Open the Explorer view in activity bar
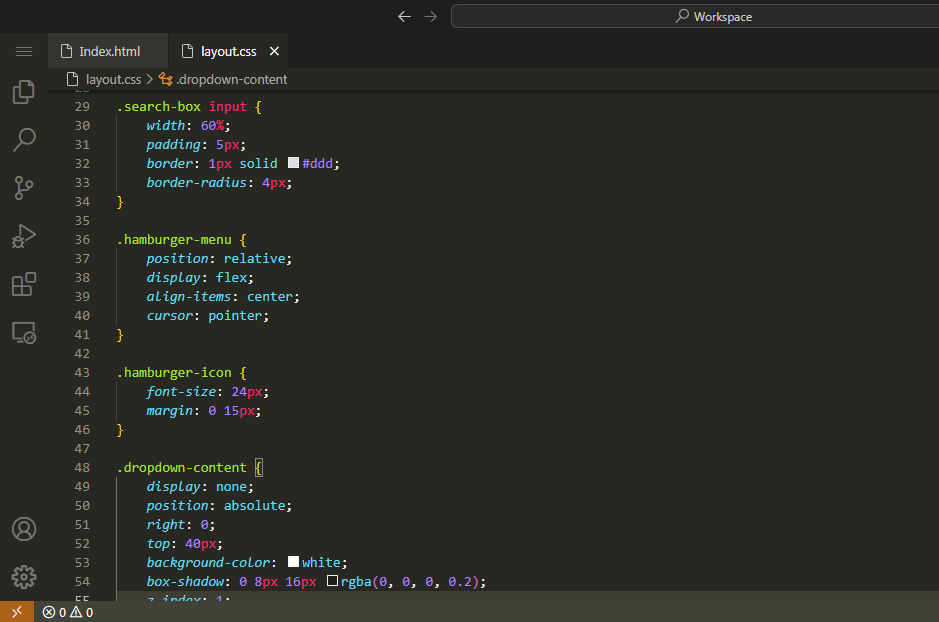 24,93
